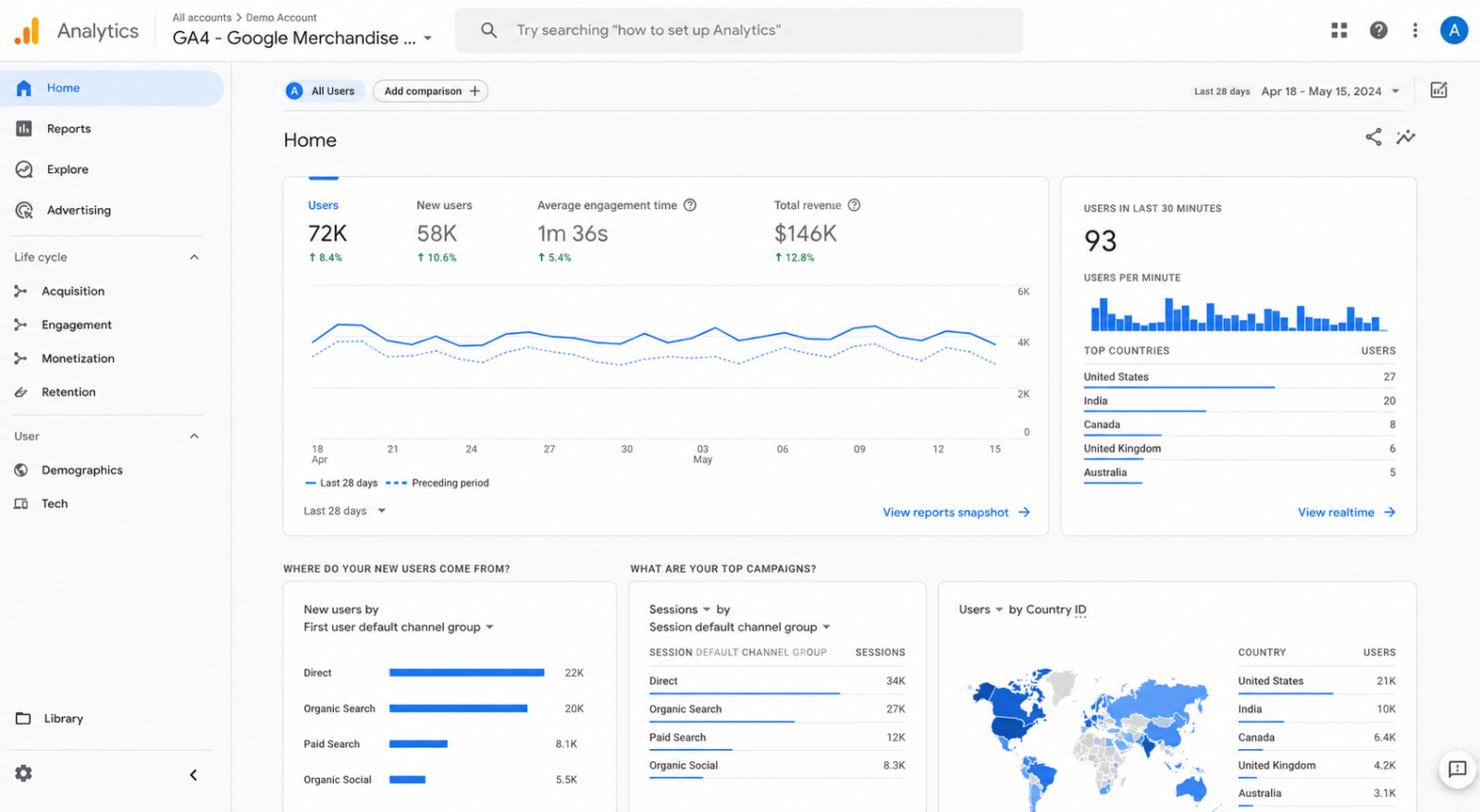Collapse the User section
Image resolution: width=1480 pixels, height=812 pixels.
[x=194, y=437]
